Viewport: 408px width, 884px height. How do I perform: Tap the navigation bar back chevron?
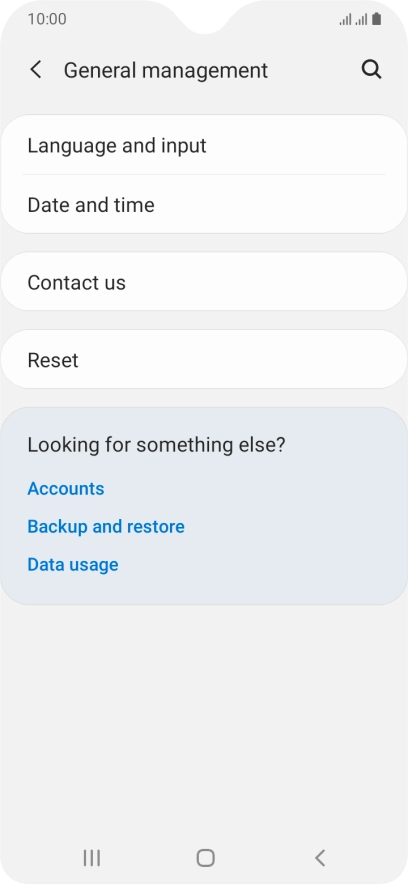tap(320, 858)
